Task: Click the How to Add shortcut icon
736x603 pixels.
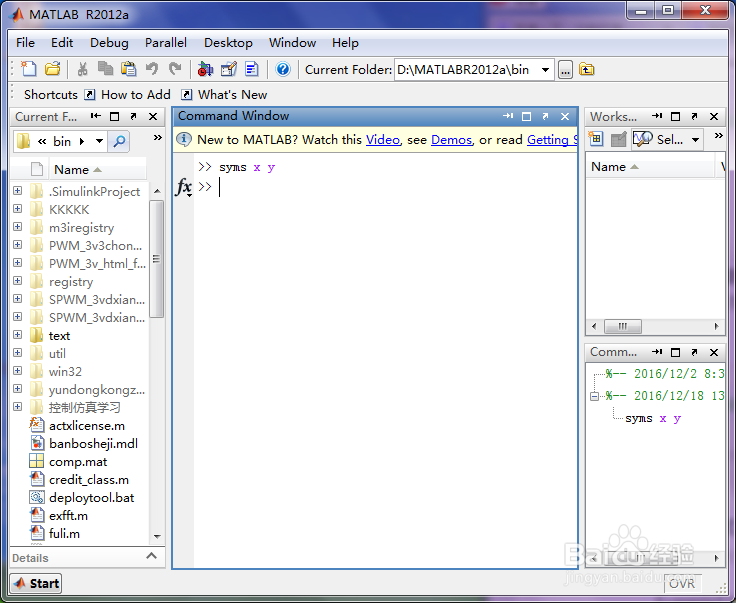Action: pyautogui.click(x=90, y=95)
